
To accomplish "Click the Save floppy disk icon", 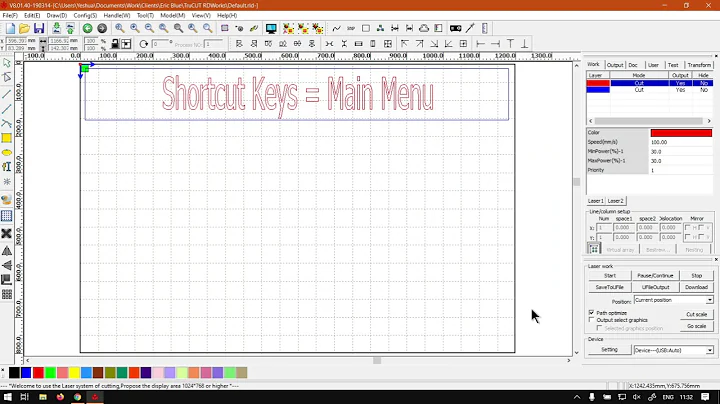I will point(39,28).
